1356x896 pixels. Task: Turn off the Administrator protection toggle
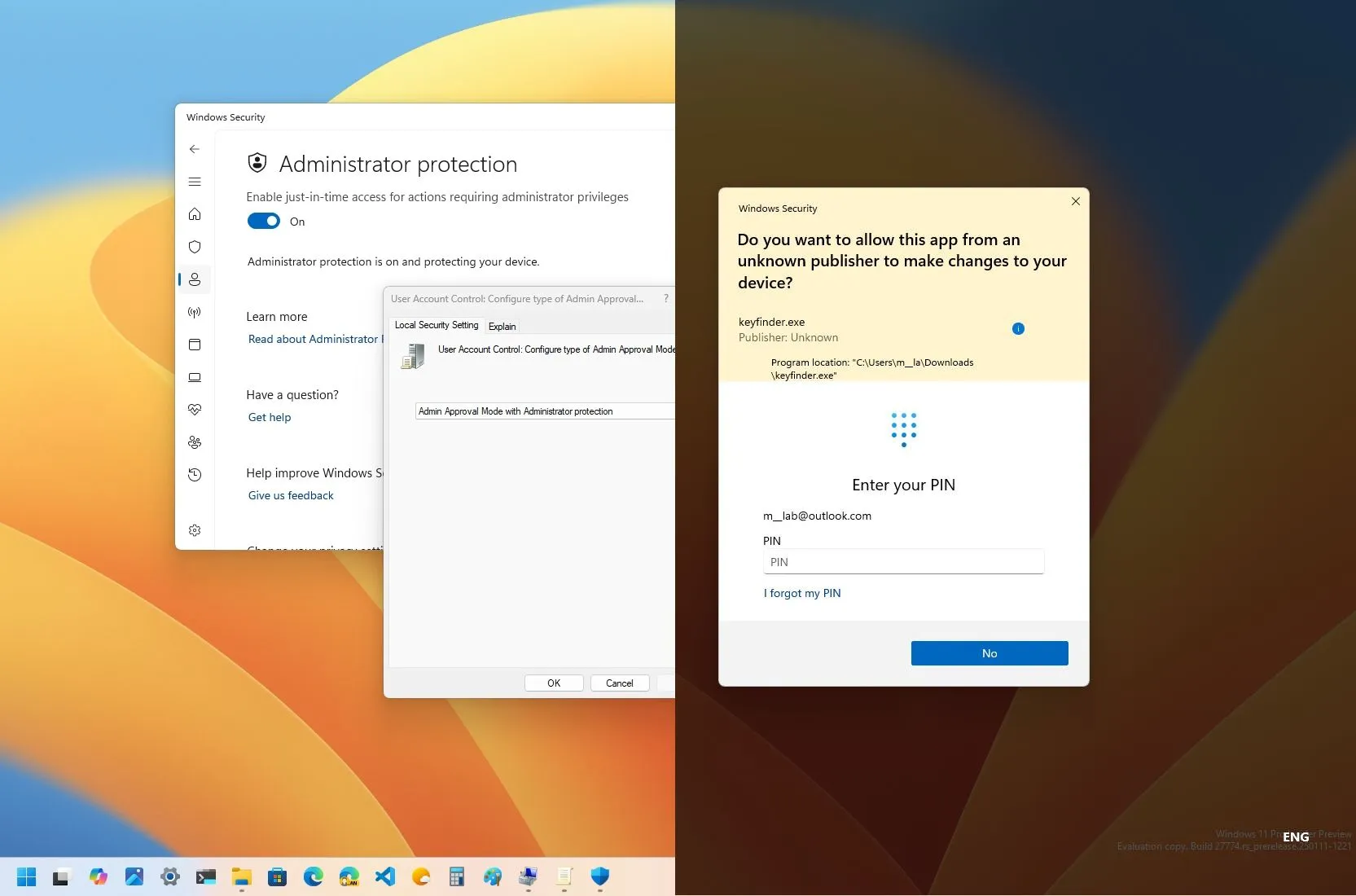click(263, 222)
